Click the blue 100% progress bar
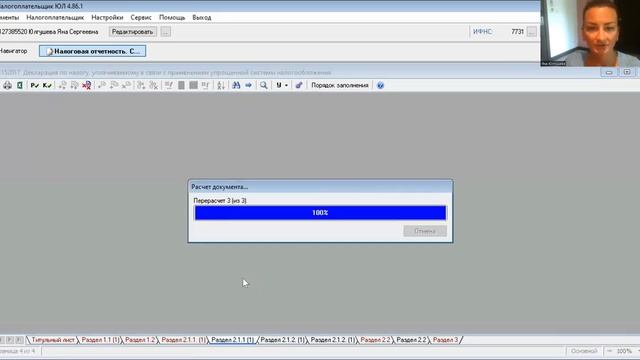This screenshot has width=640, height=360. 320,213
